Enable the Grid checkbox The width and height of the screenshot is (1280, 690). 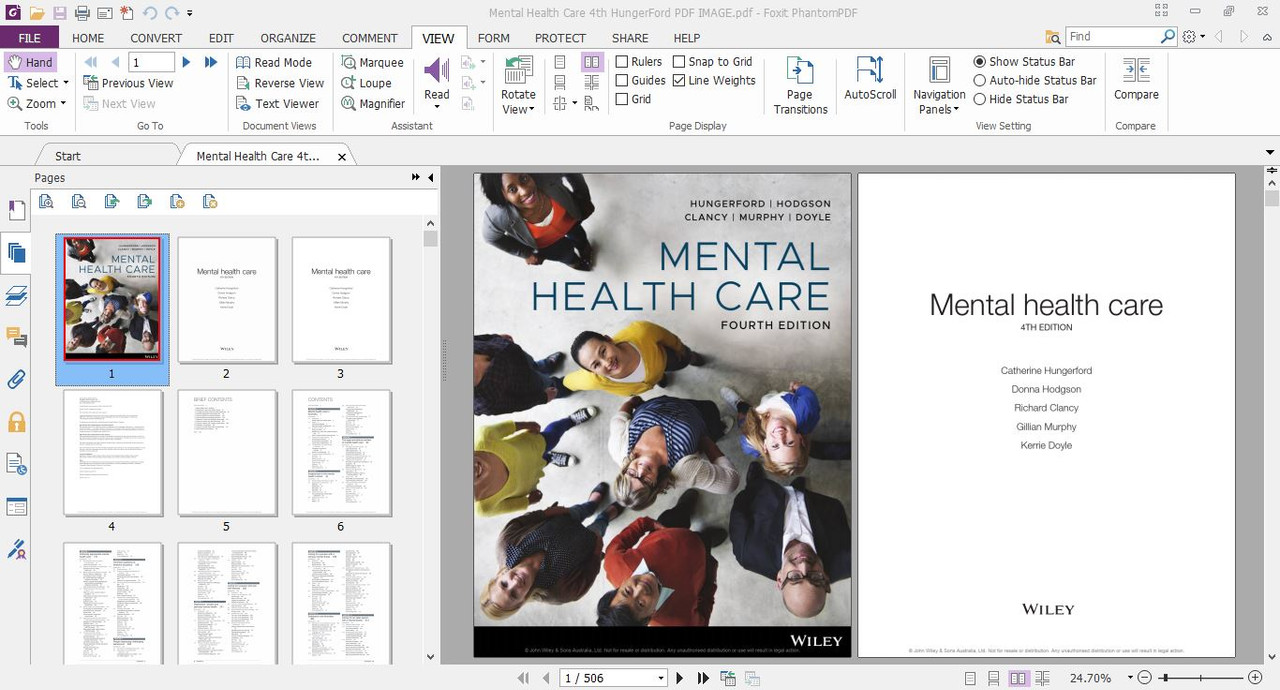(621, 99)
